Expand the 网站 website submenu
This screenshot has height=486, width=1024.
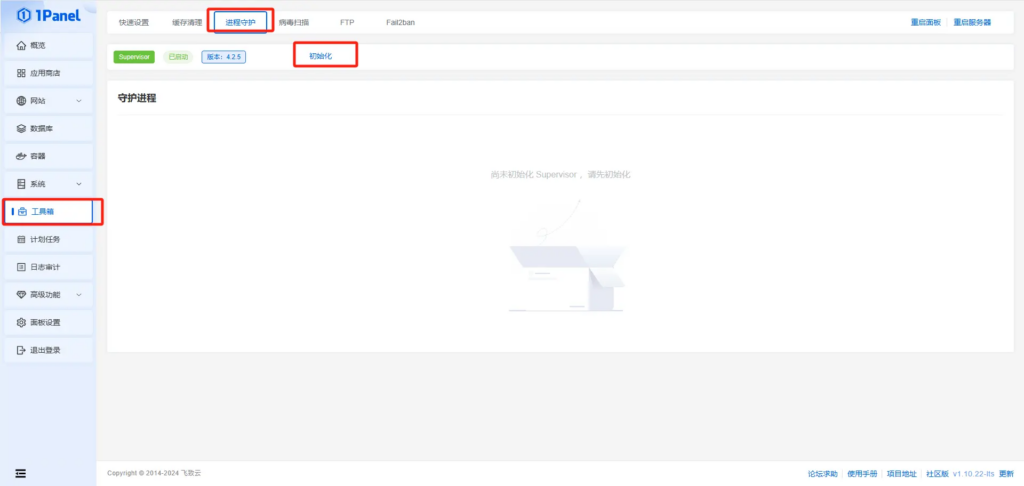(50, 101)
